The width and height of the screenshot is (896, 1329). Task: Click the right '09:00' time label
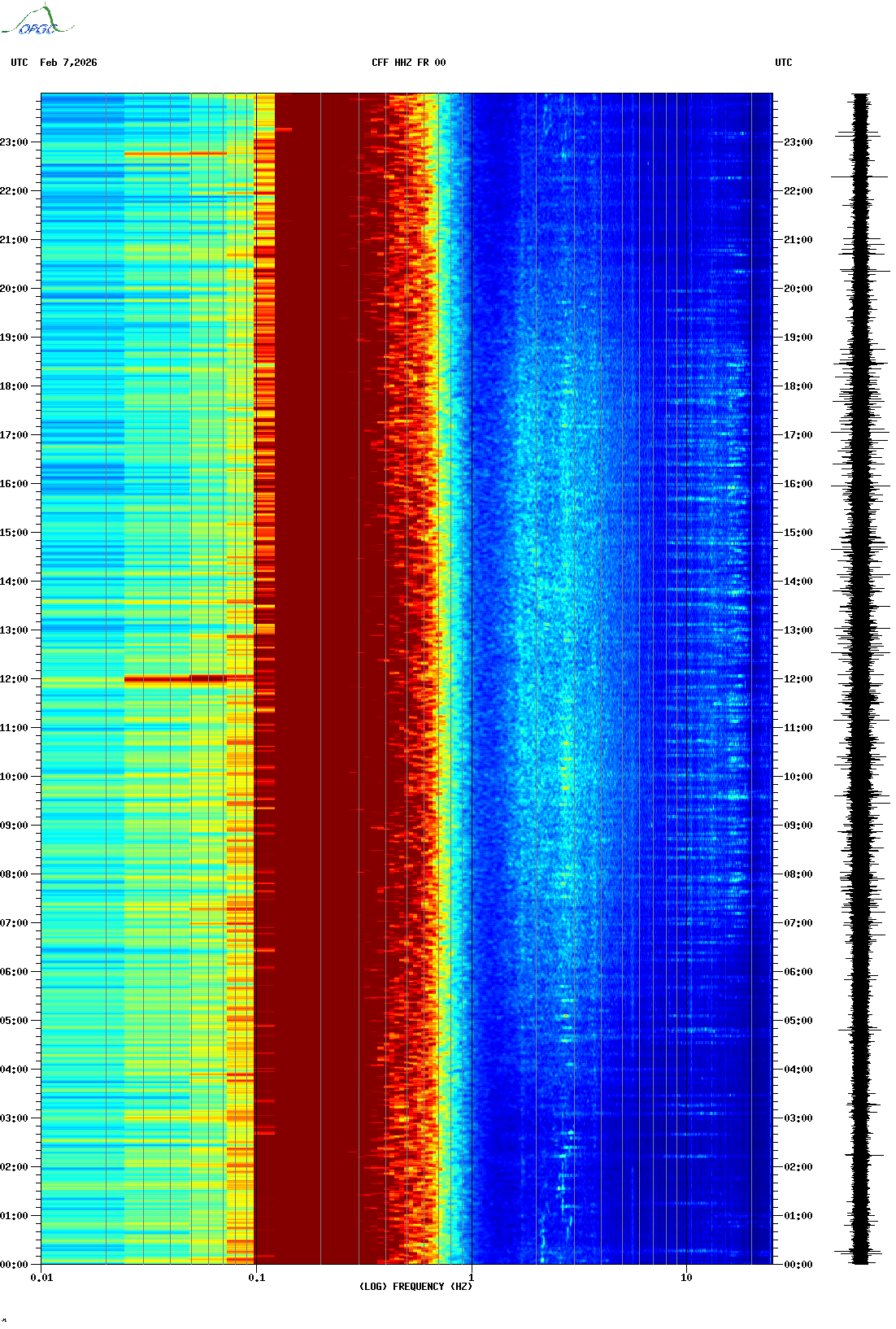coord(798,826)
